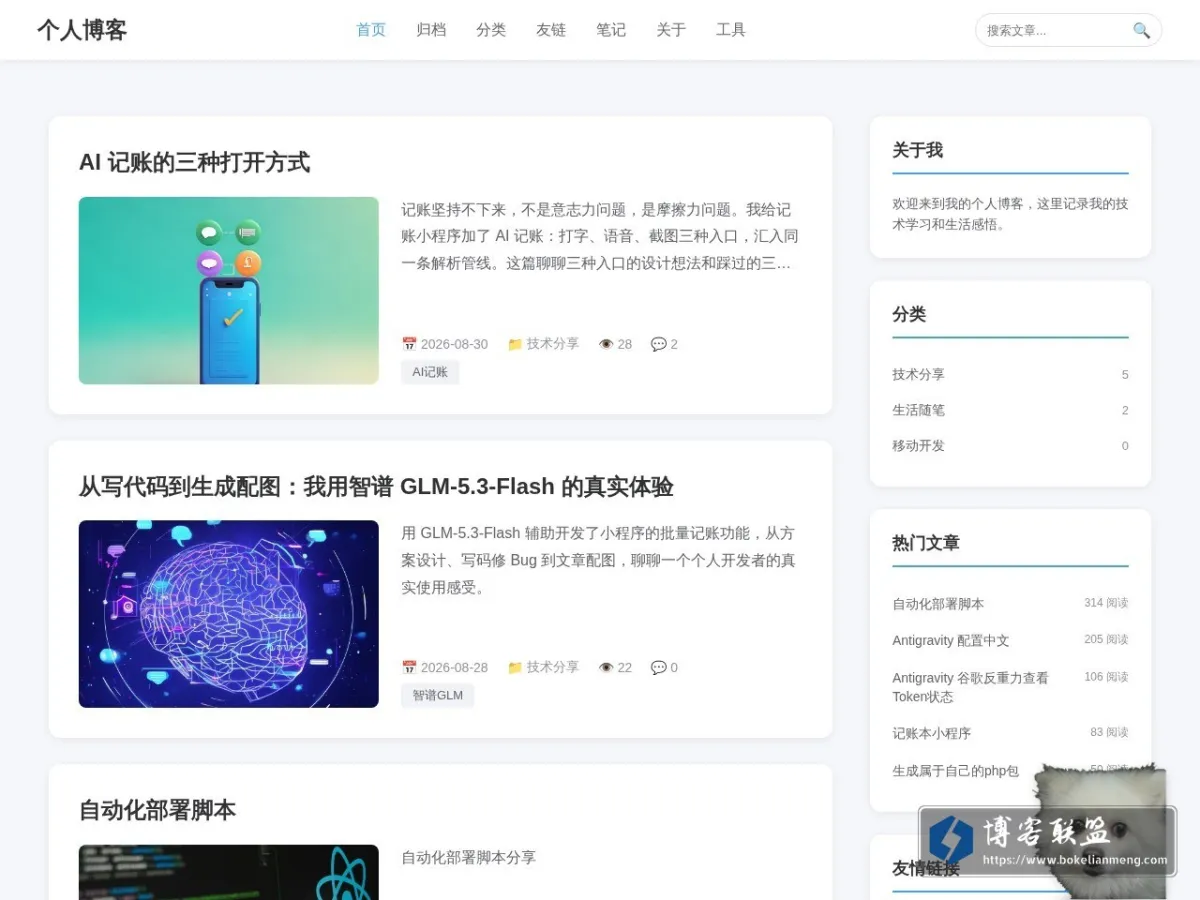Open 技术分享 in sidebar categories

coord(918,374)
